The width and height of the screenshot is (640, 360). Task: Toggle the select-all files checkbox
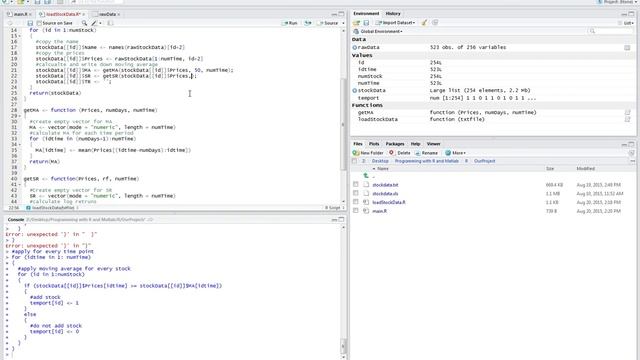tap(354, 161)
